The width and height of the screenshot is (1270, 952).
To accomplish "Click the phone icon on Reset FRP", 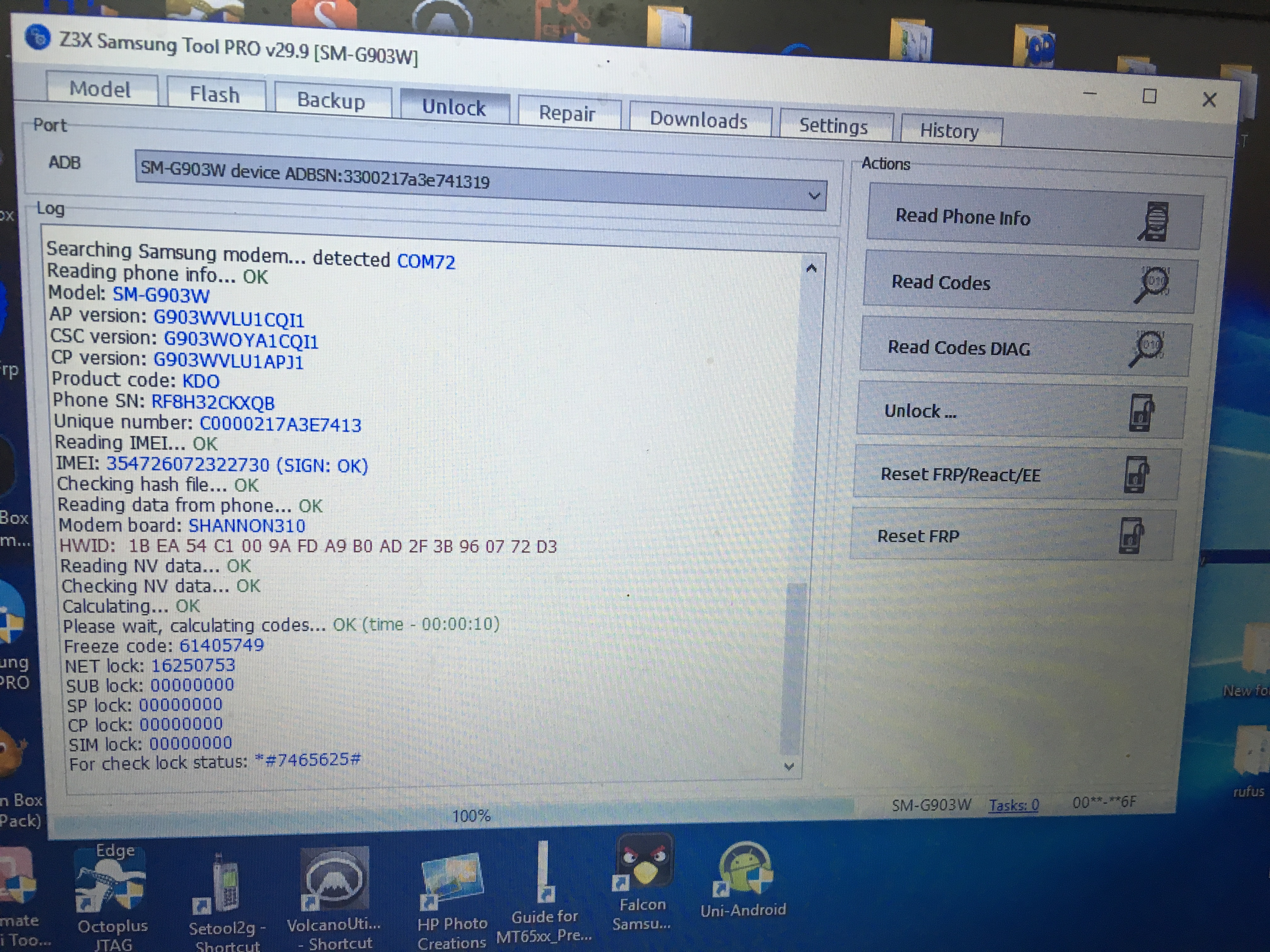I will (1131, 535).
